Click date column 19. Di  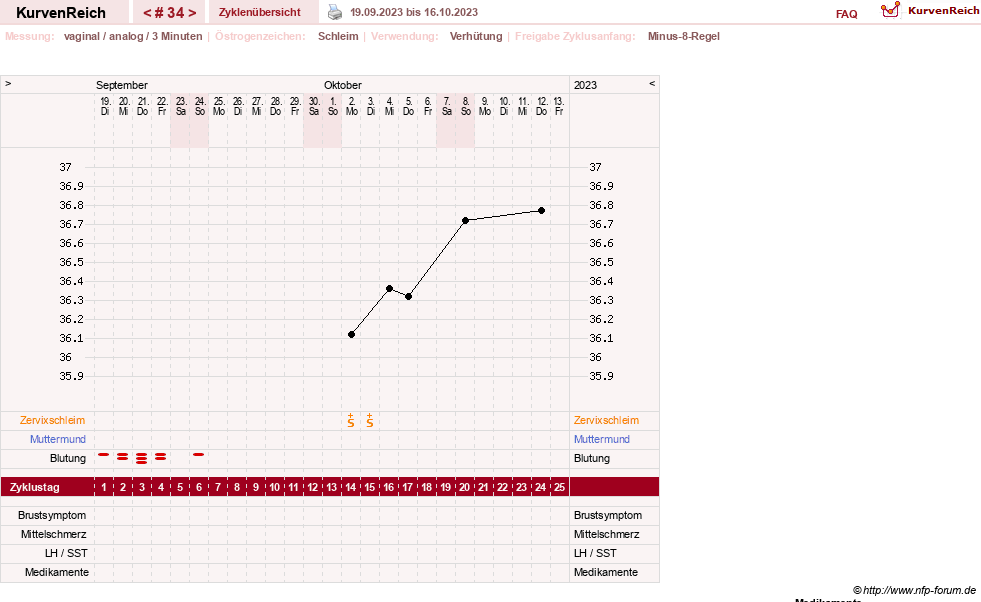(x=105, y=106)
